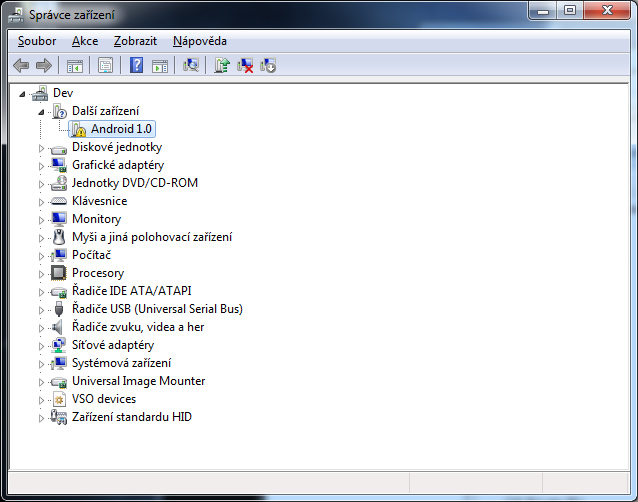Click the Back arrow toolbar icon

21,65
